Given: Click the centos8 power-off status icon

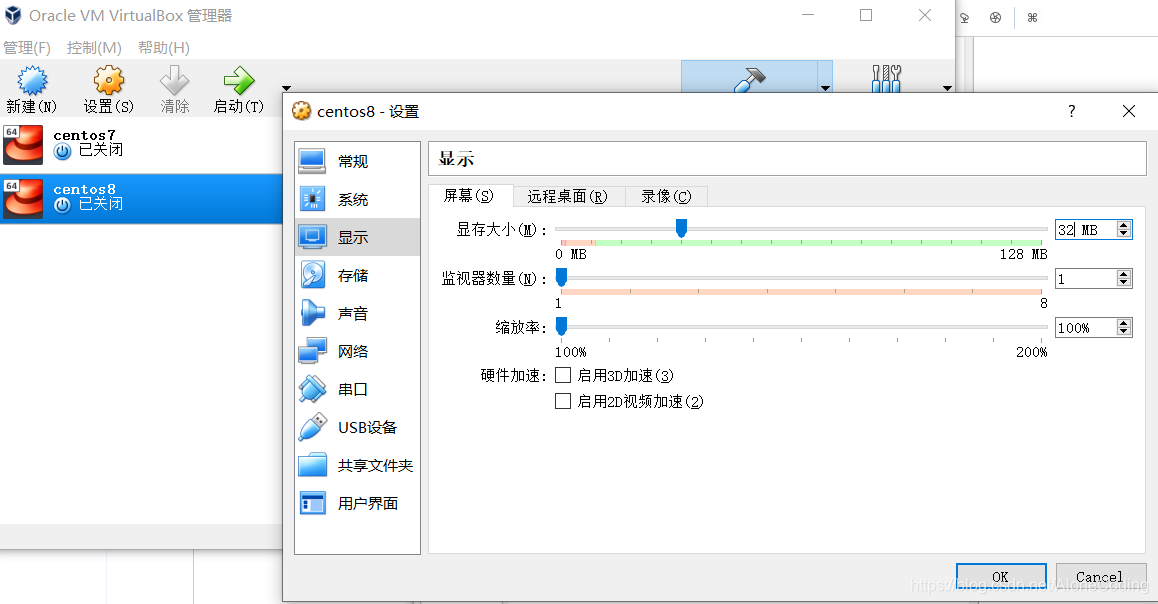Looking at the screenshot, I should pyautogui.click(x=63, y=205).
